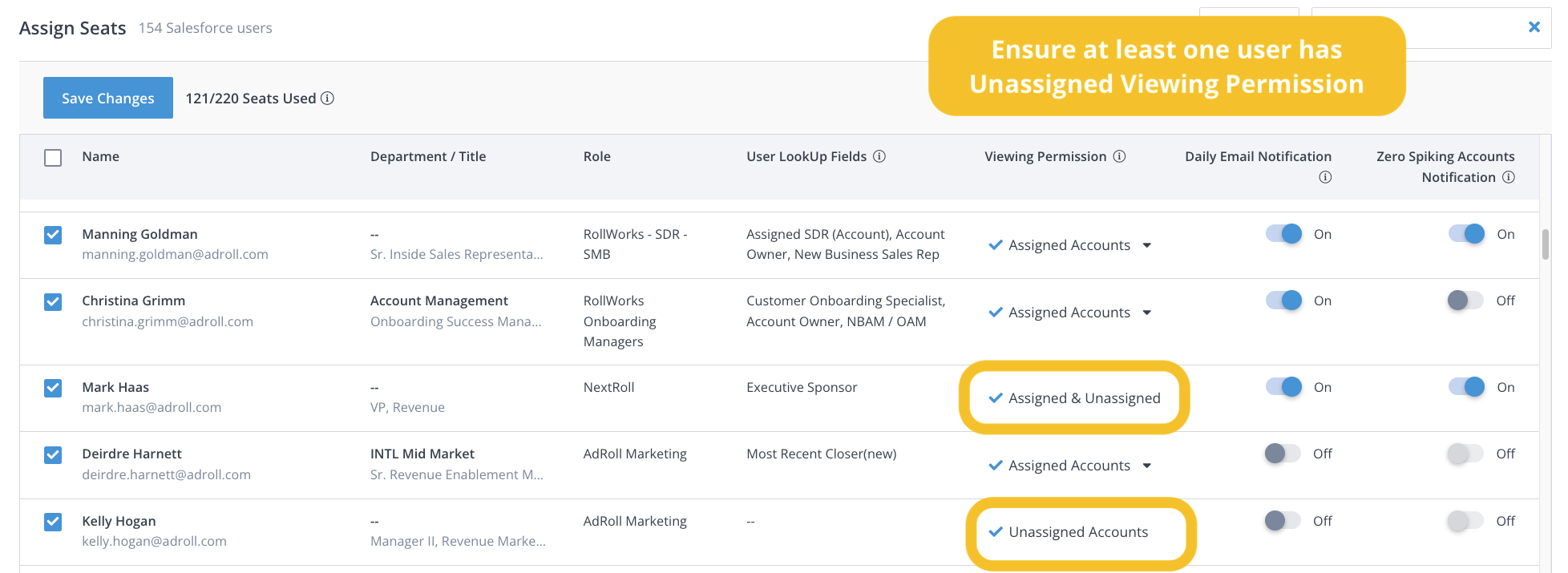Enable Deirdre Harnett's daily email notification
Screen dimensions: 1568x573
tap(1283, 454)
